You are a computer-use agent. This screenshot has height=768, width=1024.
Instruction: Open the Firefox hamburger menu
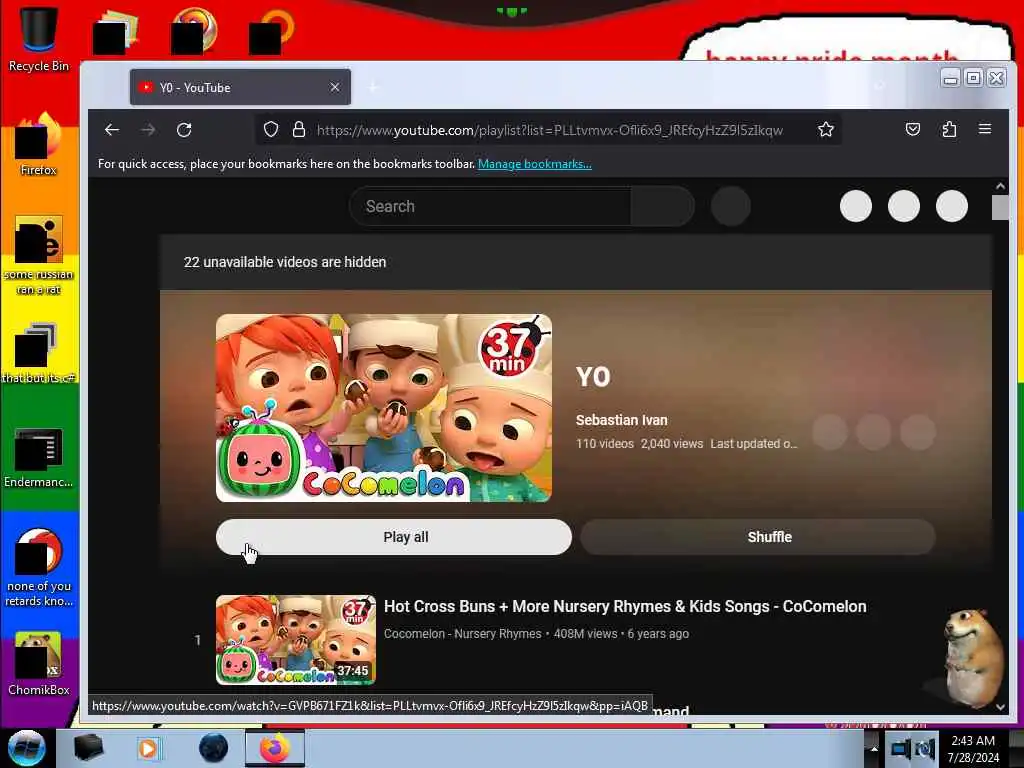985,129
